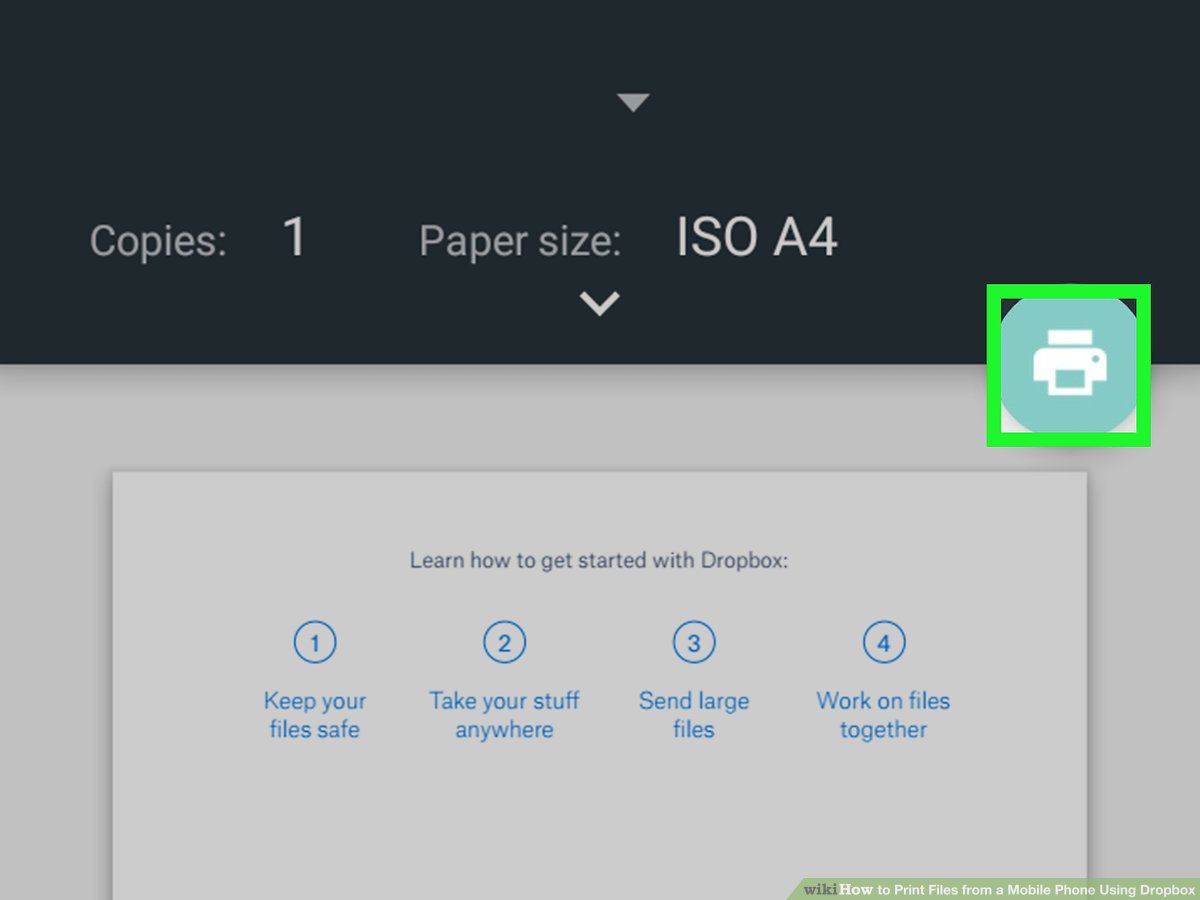Collapse the print panel using the top arrow
1200x900 pixels.
pos(633,100)
